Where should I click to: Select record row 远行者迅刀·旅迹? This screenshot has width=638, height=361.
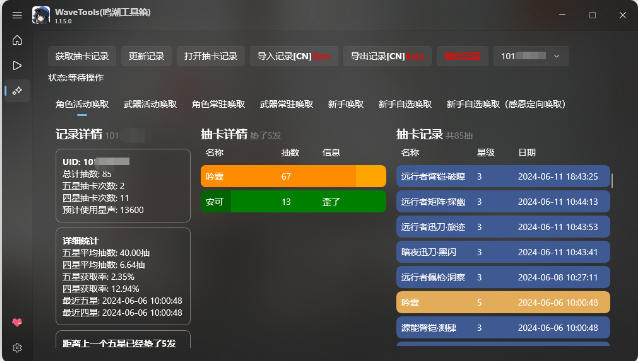(x=503, y=227)
